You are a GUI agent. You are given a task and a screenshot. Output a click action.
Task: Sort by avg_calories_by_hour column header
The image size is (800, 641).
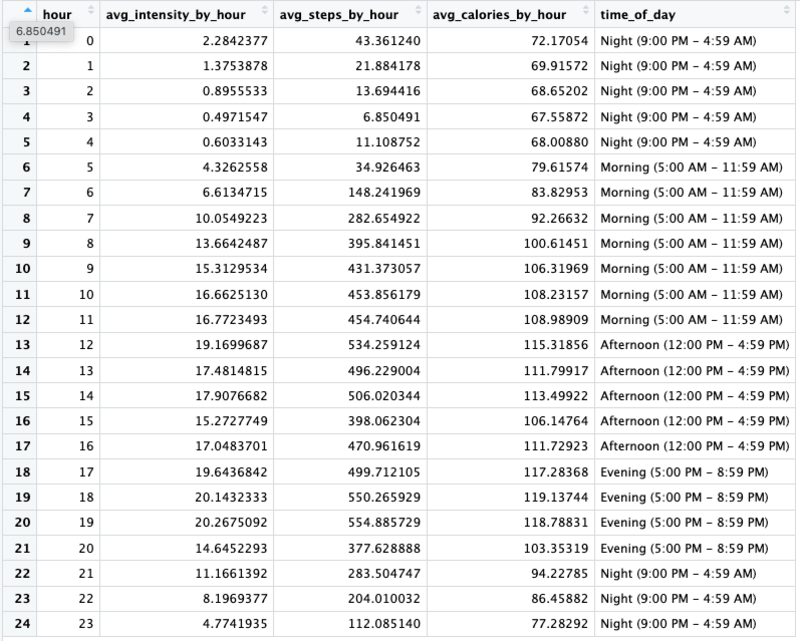(511, 14)
